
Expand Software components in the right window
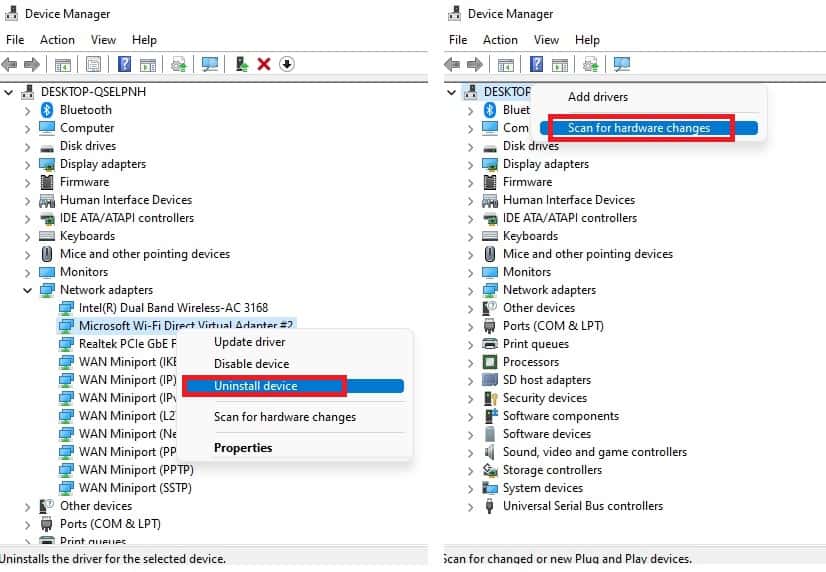tap(470, 416)
